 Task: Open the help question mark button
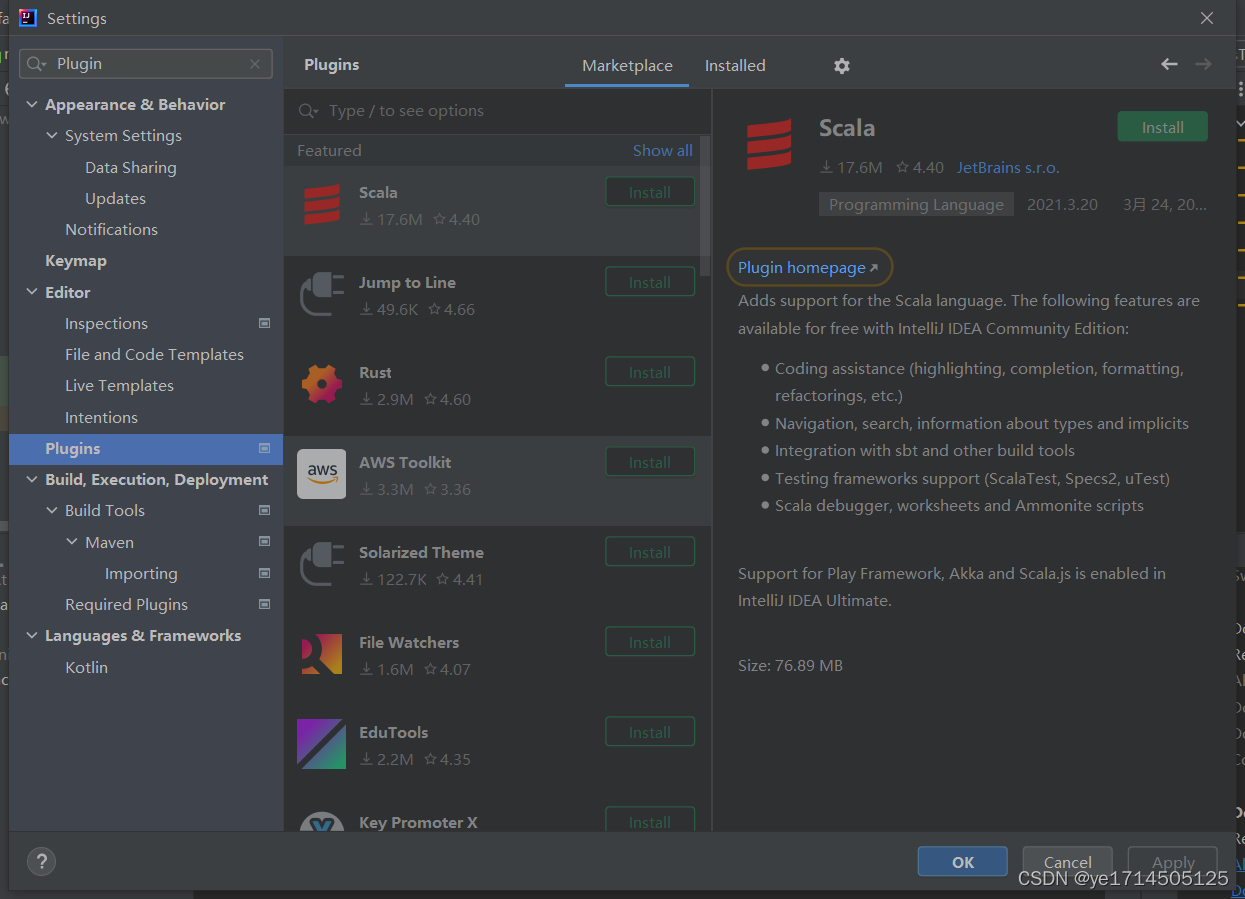[41, 861]
